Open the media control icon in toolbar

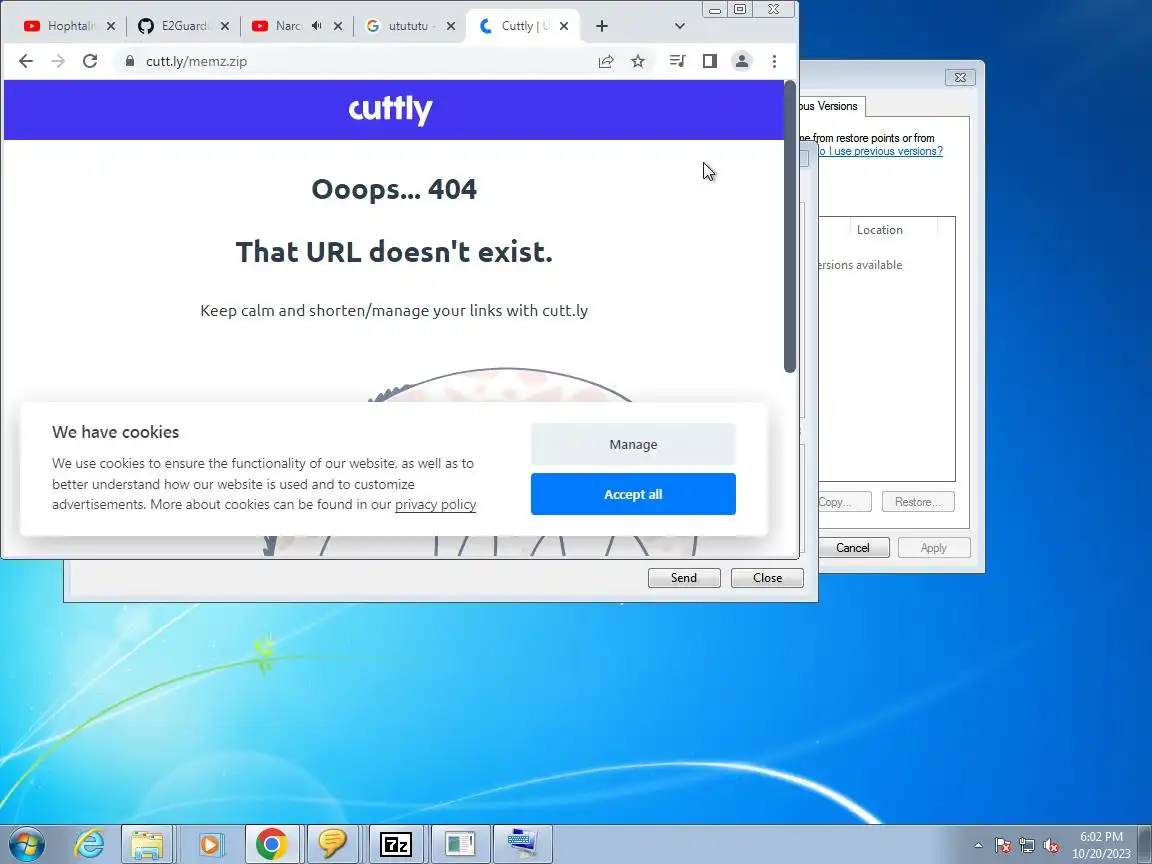pyautogui.click(x=677, y=61)
